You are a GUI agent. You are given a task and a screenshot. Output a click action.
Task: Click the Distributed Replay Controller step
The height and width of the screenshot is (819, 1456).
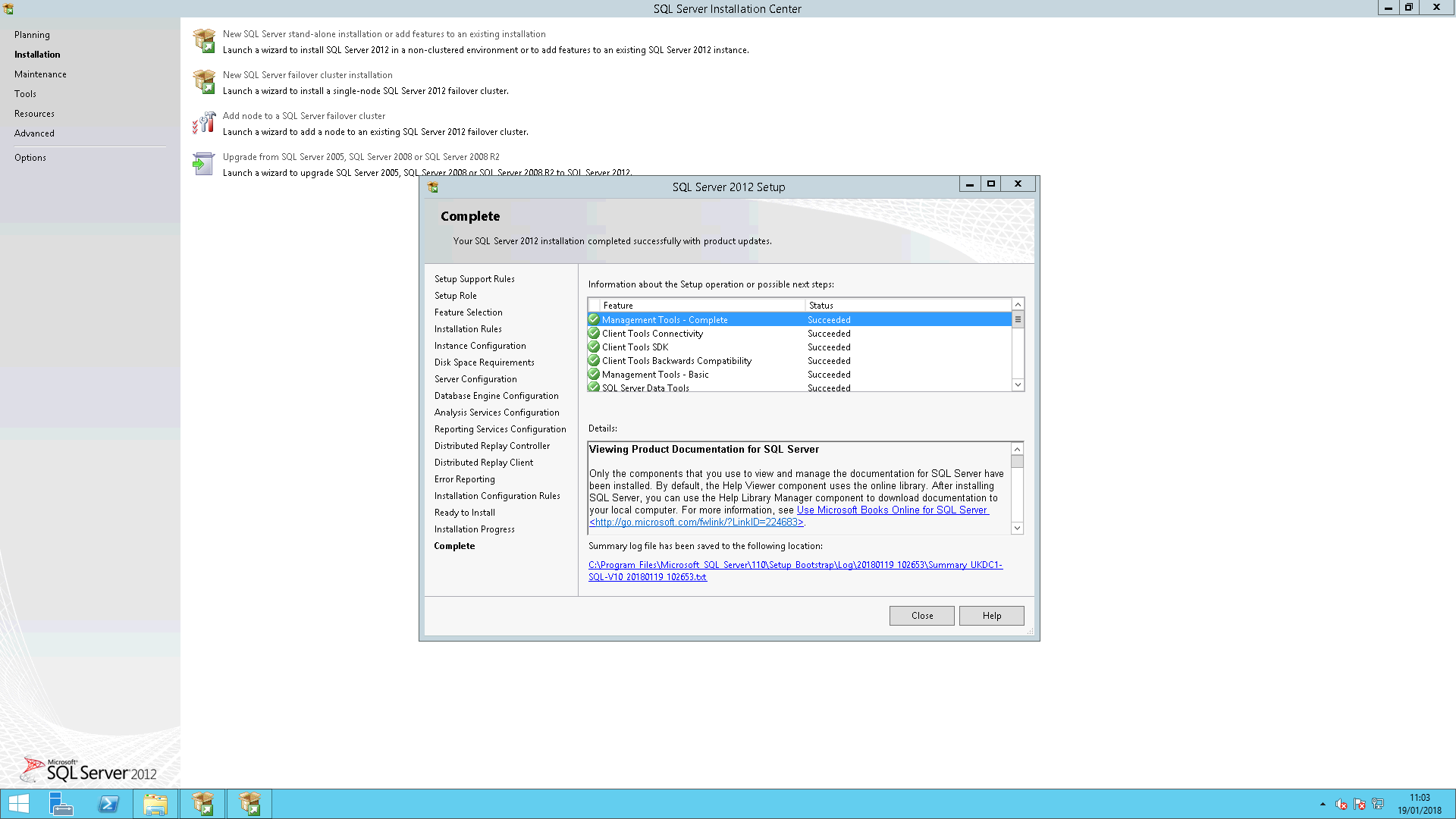tap(491, 446)
